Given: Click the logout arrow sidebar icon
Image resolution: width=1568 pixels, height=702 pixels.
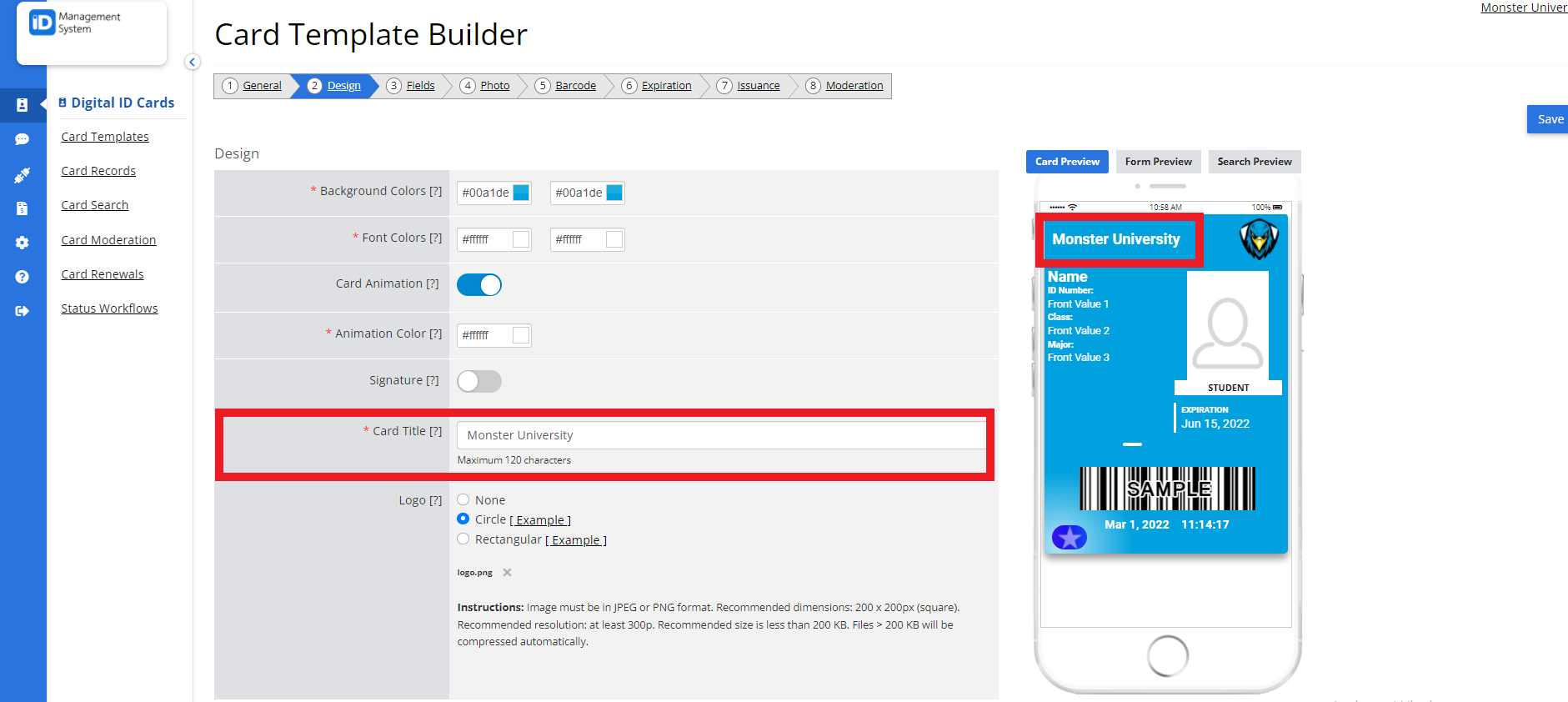Looking at the screenshot, I should [23, 311].
